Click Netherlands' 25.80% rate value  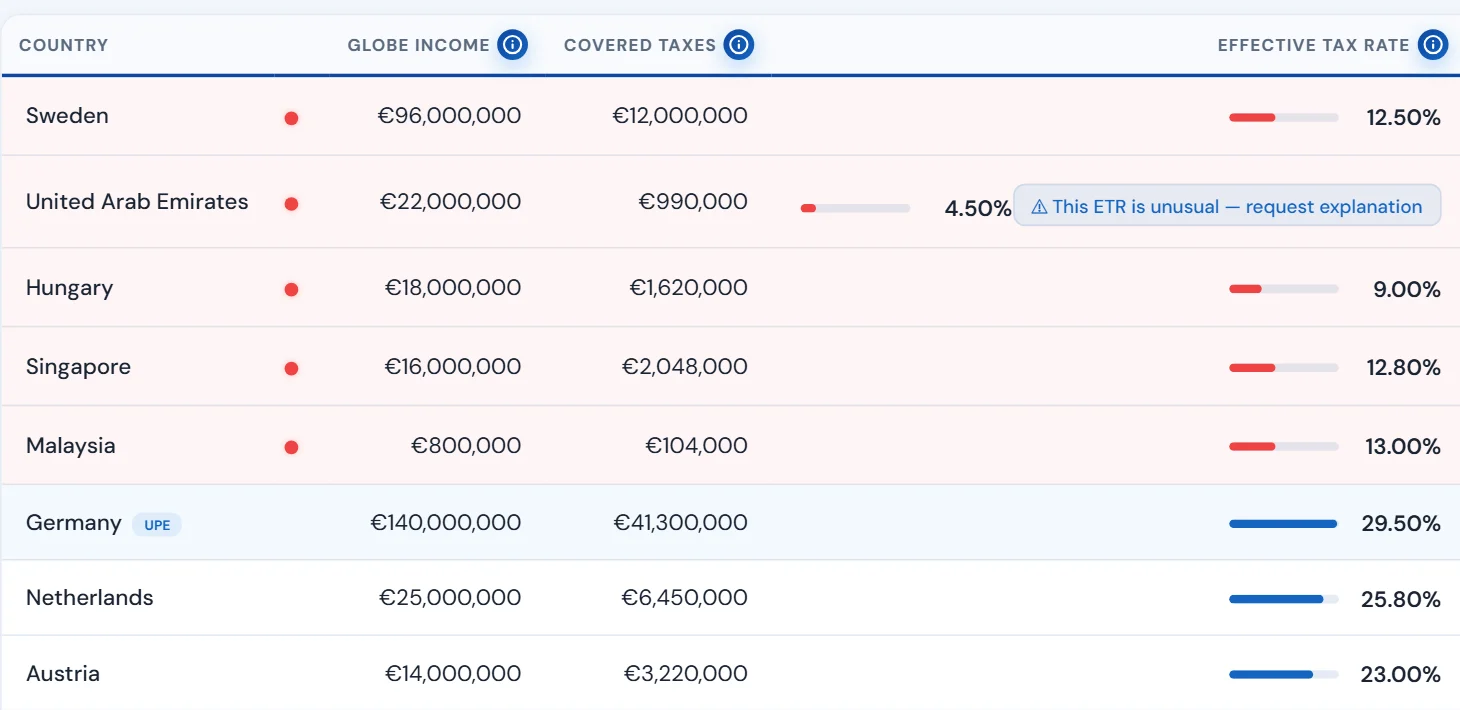1401,599
